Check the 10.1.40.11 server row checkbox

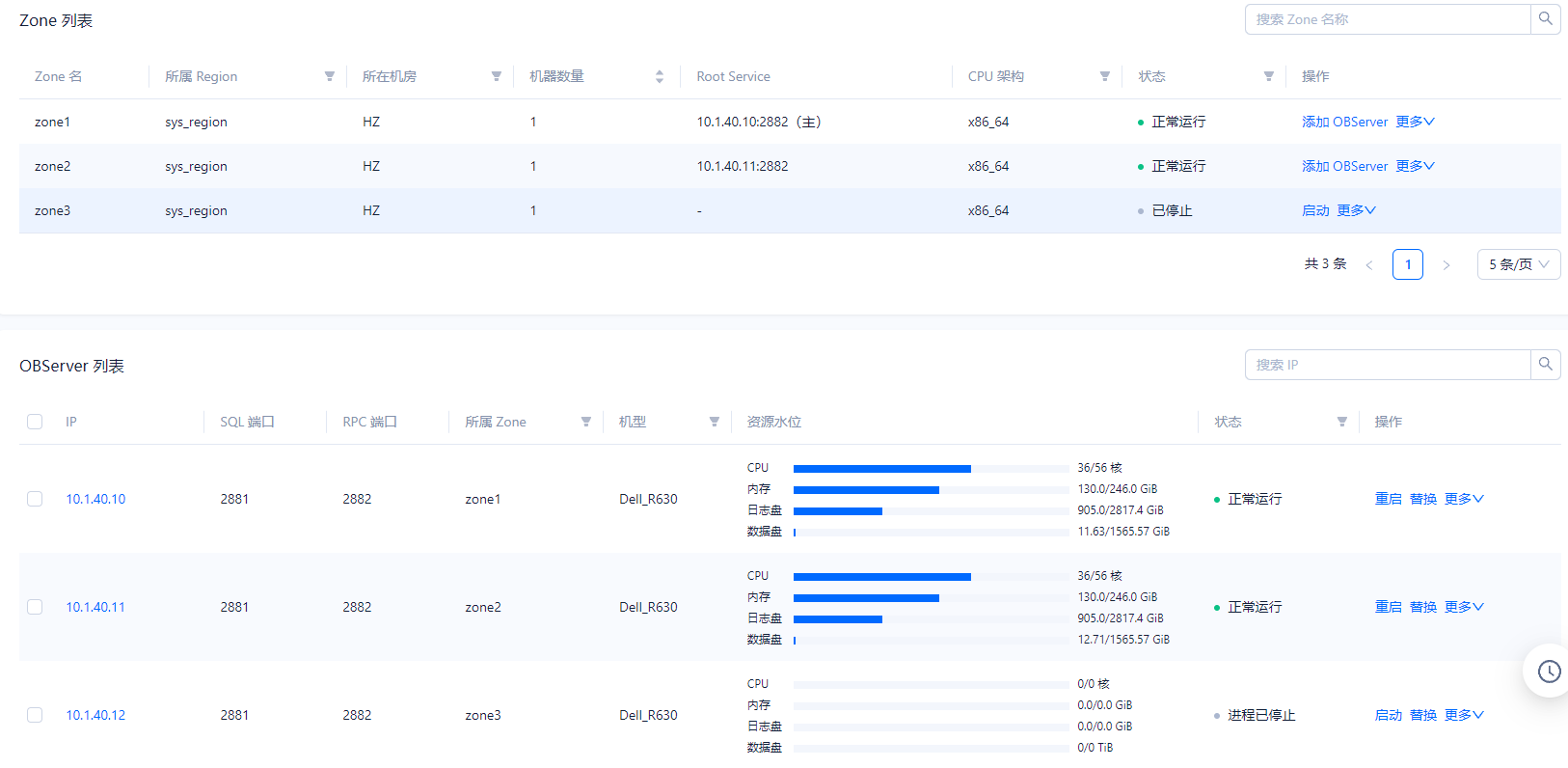[35, 607]
